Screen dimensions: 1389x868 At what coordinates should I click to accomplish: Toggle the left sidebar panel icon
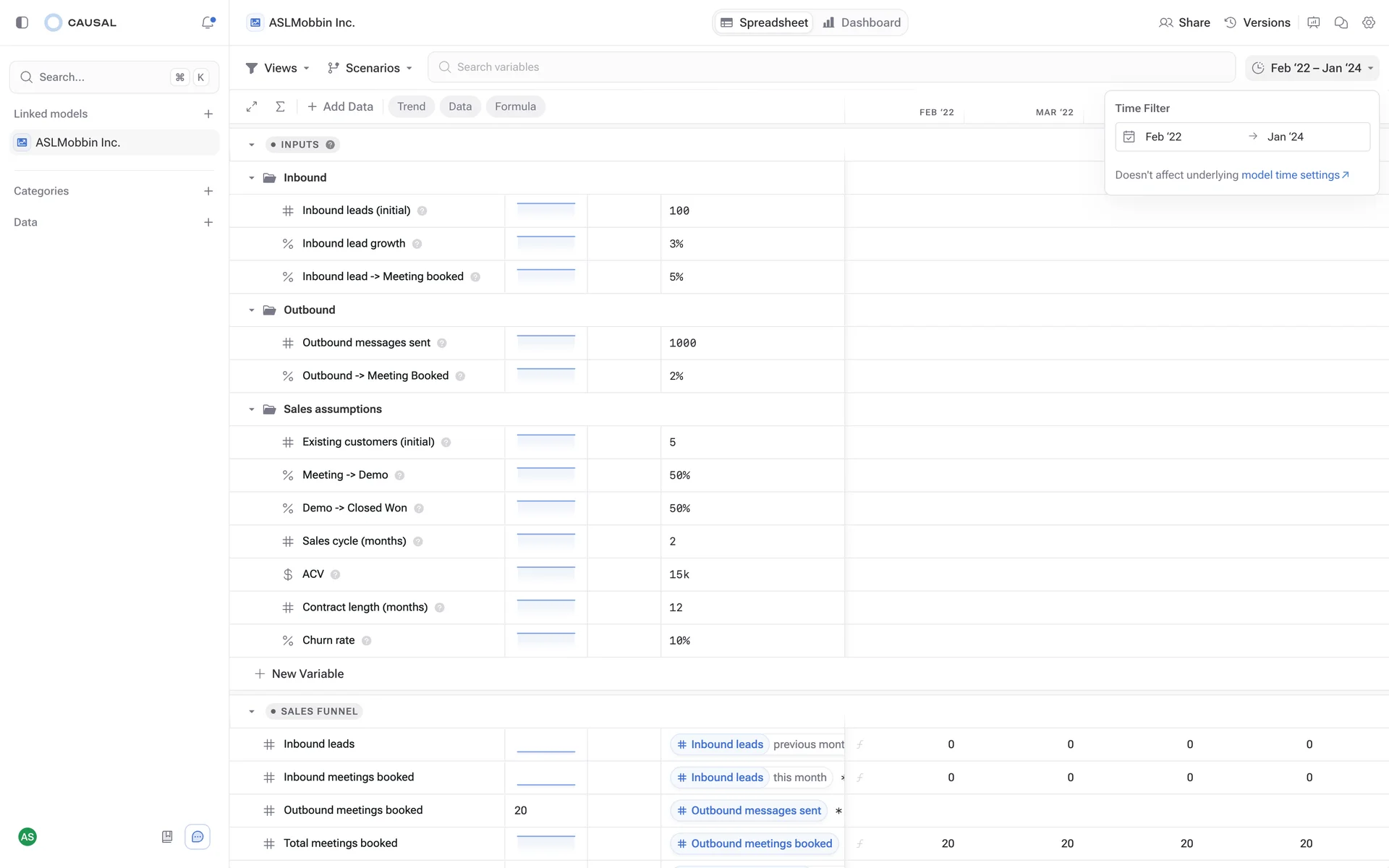click(x=22, y=22)
